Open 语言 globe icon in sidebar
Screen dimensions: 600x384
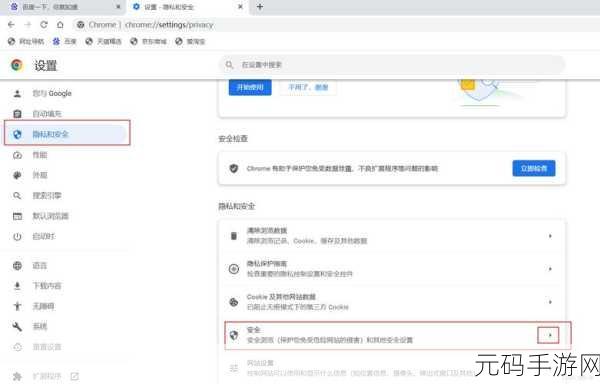[x=17, y=265]
